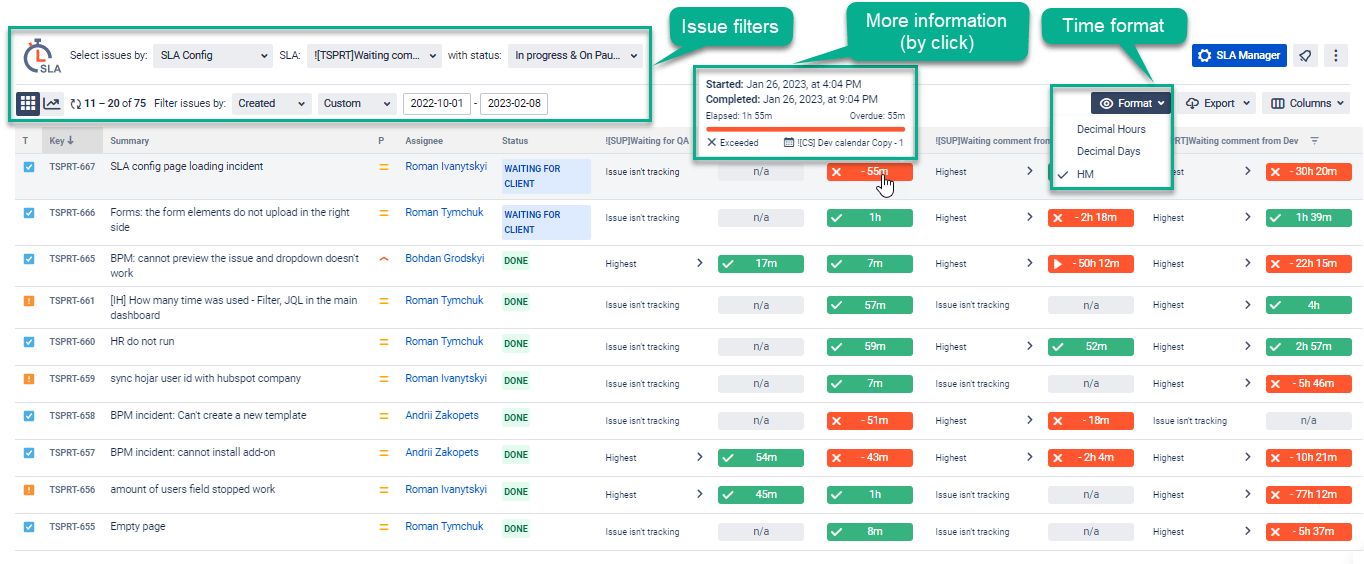The width and height of the screenshot is (1364, 564).
Task: Click the start date field 2022-10-01
Action: click(x=437, y=103)
